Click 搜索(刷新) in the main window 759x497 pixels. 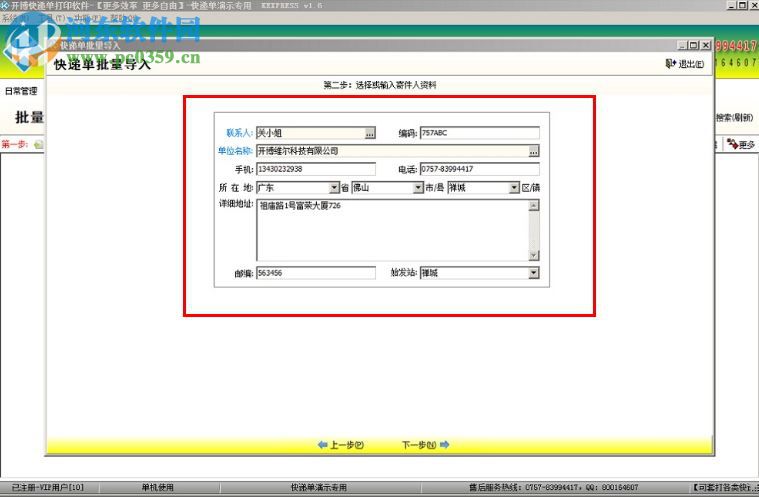pyautogui.click(x=734, y=117)
